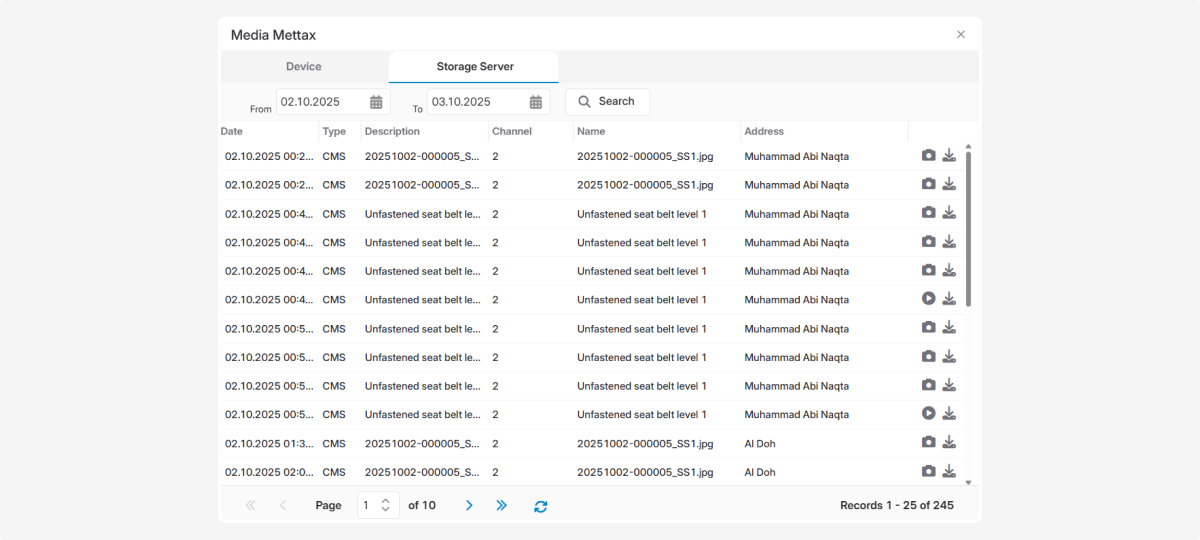Increase page number with stepper arrow
Screen dimensions: 1200x540
[386, 500]
